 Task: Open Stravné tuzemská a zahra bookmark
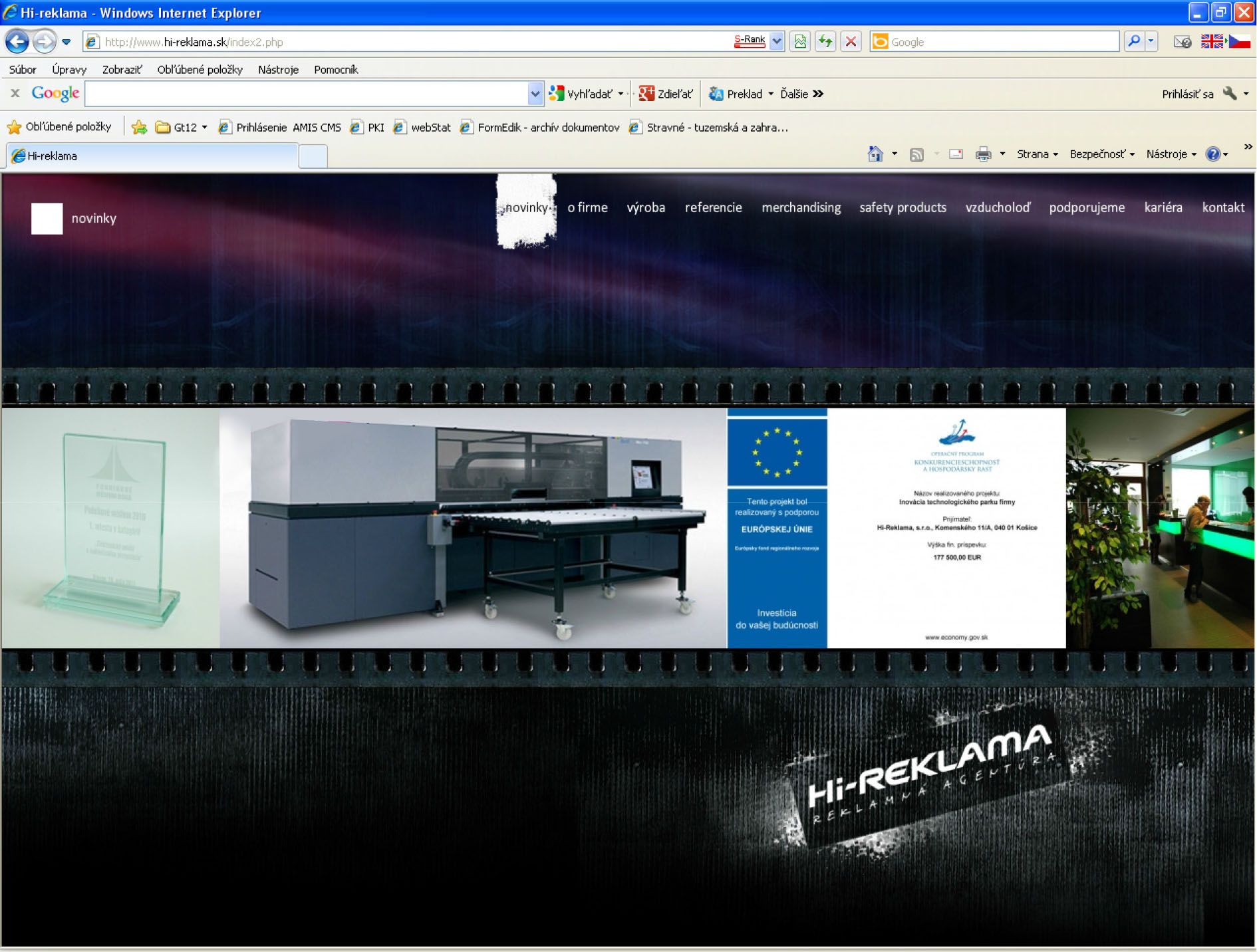[x=708, y=127]
